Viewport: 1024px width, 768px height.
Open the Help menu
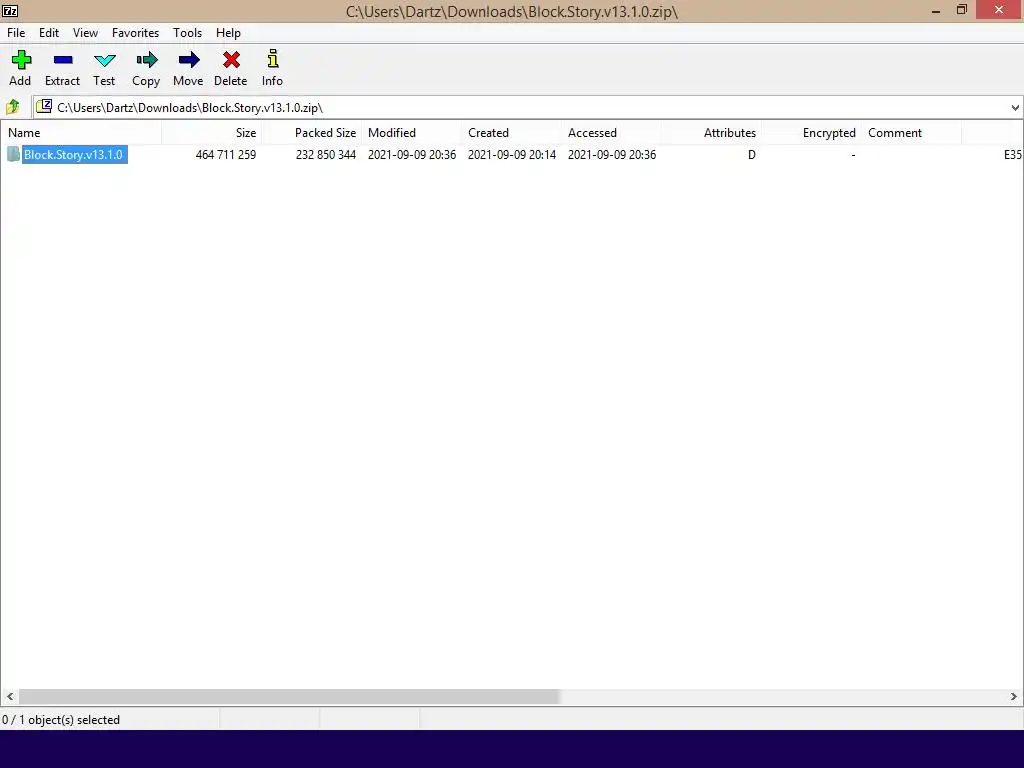tap(229, 33)
